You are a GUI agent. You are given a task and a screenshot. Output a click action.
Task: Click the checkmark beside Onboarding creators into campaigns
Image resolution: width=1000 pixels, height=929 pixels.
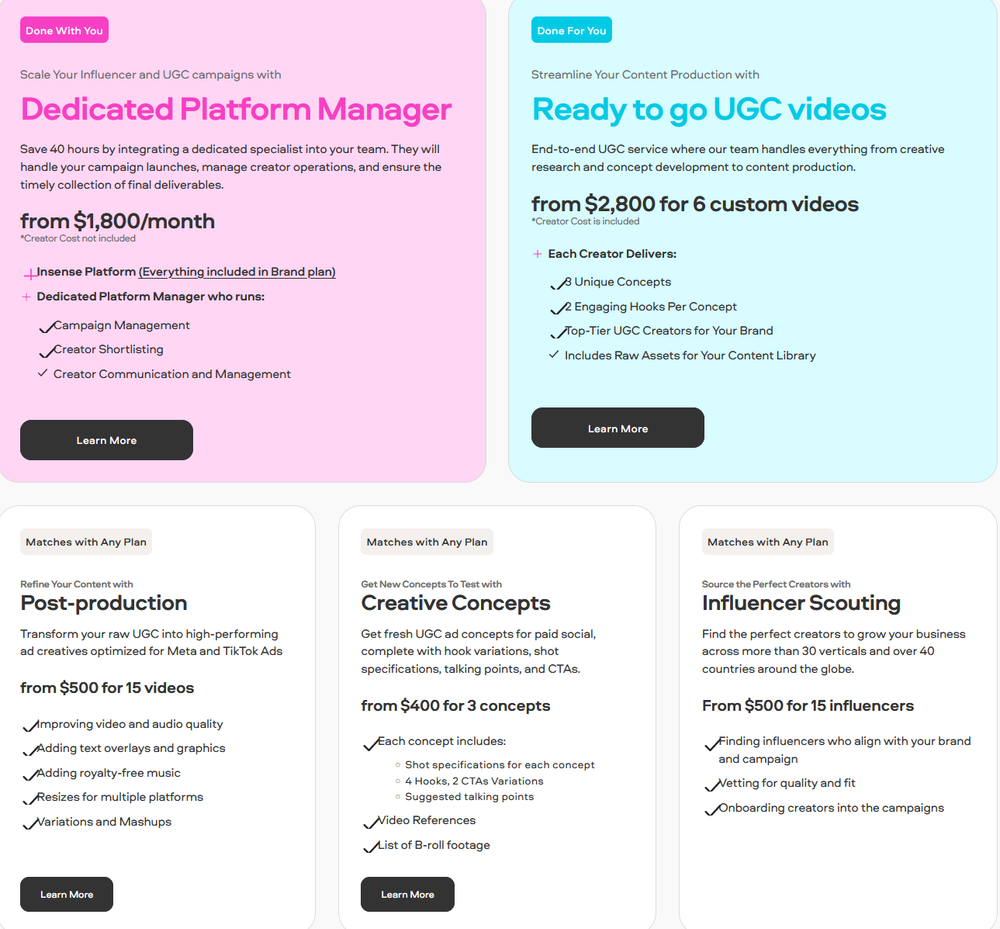coord(710,808)
